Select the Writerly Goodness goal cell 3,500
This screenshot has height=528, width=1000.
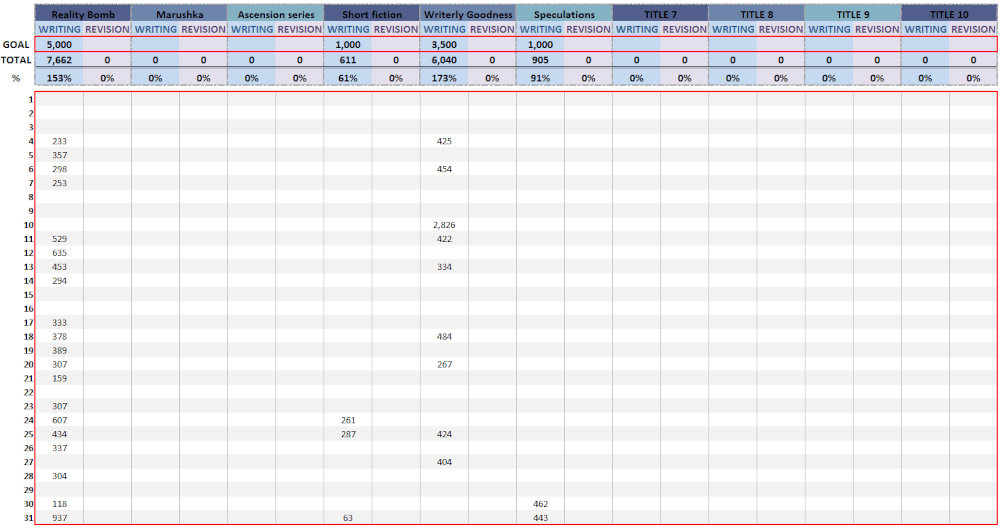[x=444, y=45]
